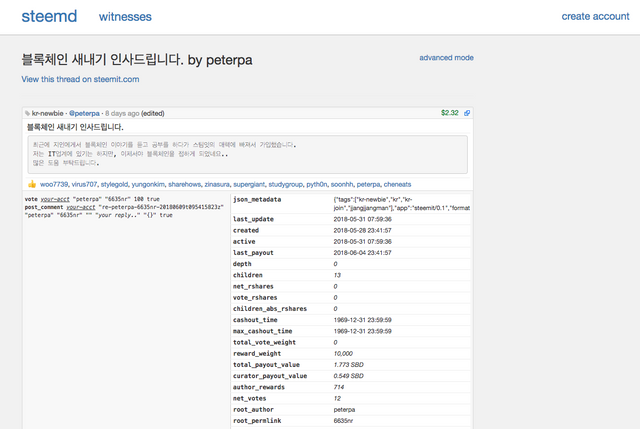Click the external link icon beside $2.32
Image resolution: width=640 pixels, height=429 pixels.
pos(467,113)
